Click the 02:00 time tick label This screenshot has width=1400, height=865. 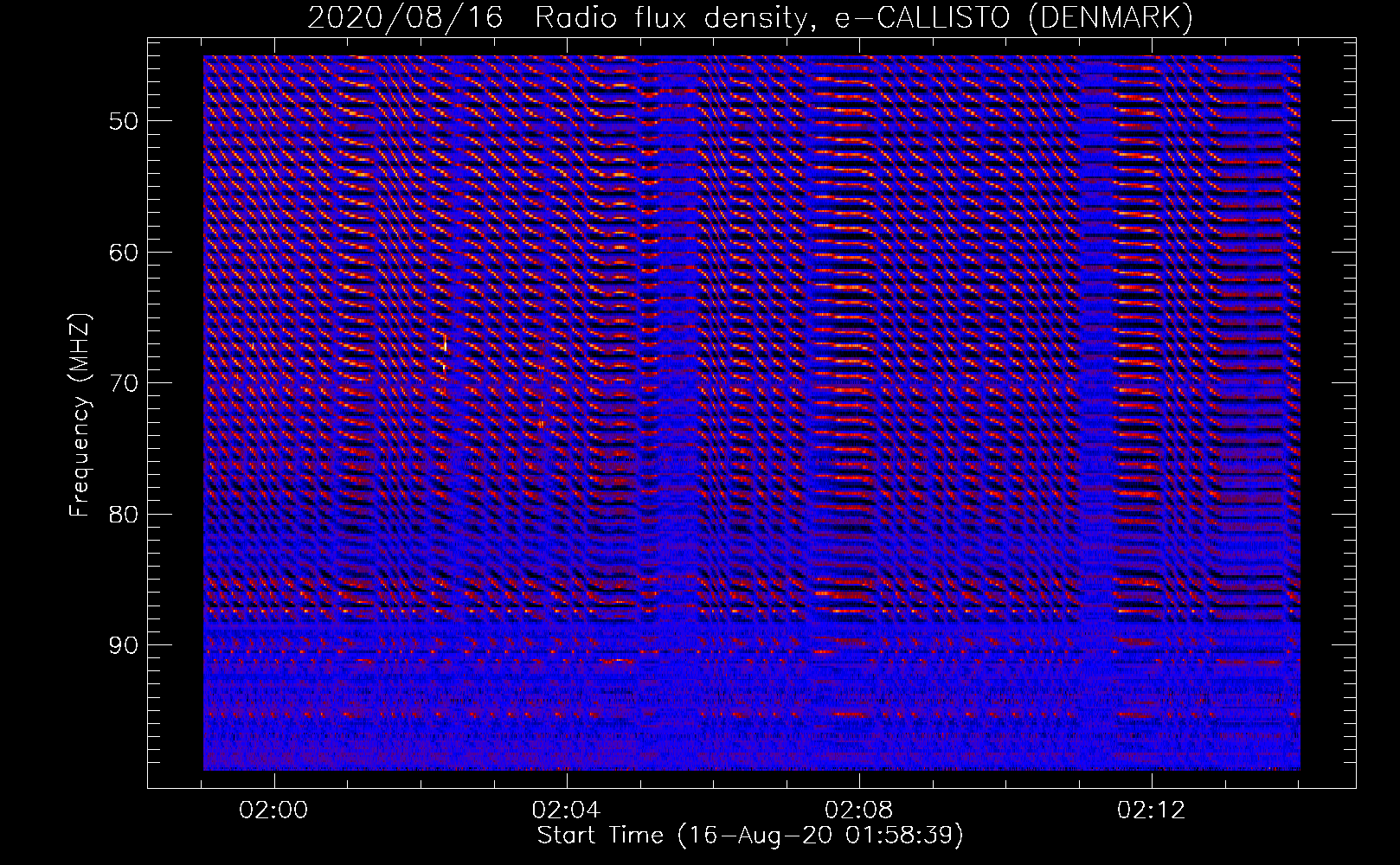(274, 811)
